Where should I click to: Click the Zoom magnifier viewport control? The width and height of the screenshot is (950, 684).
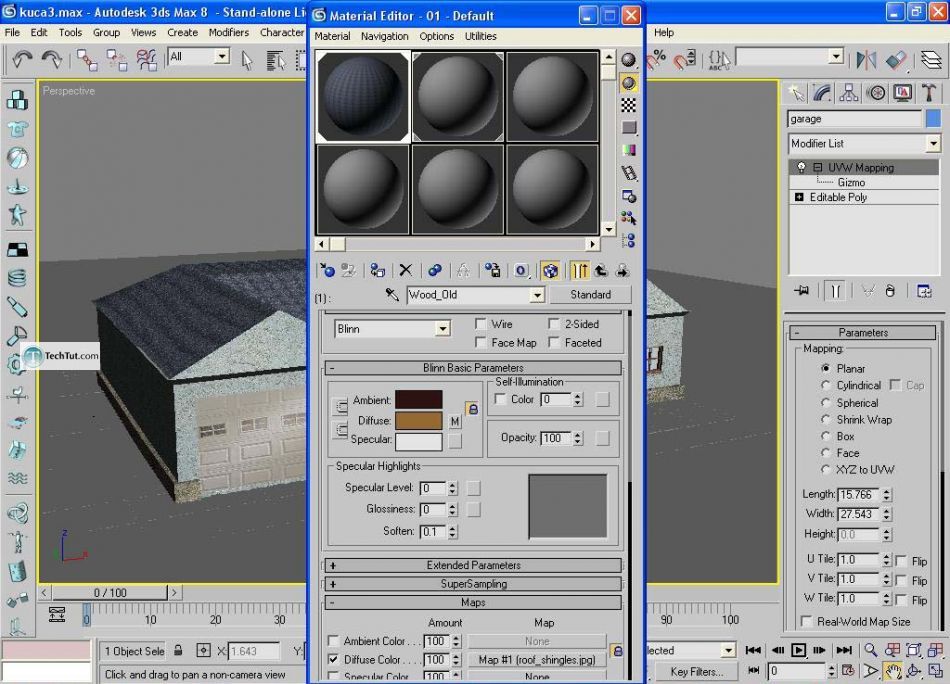[x=871, y=650]
